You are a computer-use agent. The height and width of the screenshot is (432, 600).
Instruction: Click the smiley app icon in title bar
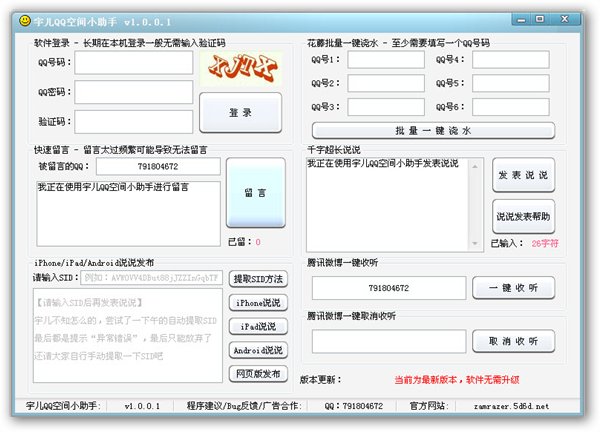tap(25, 20)
